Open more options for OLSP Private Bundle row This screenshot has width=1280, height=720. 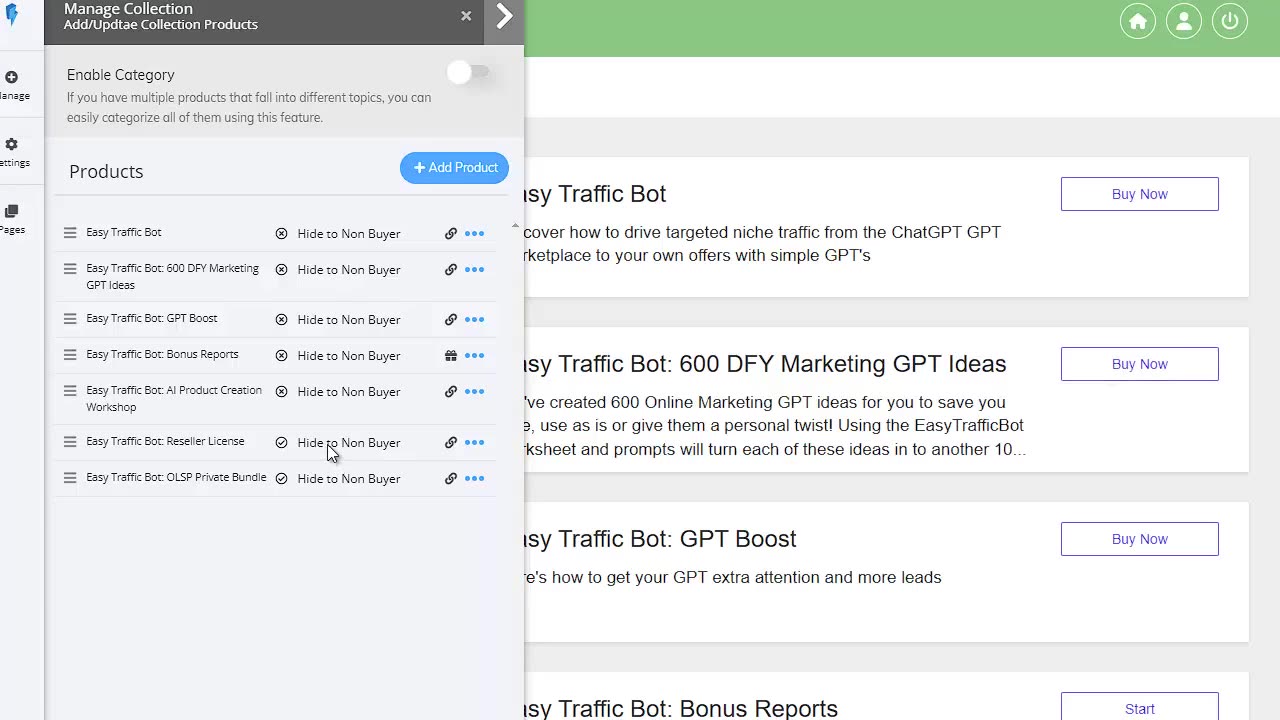[474, 479]
